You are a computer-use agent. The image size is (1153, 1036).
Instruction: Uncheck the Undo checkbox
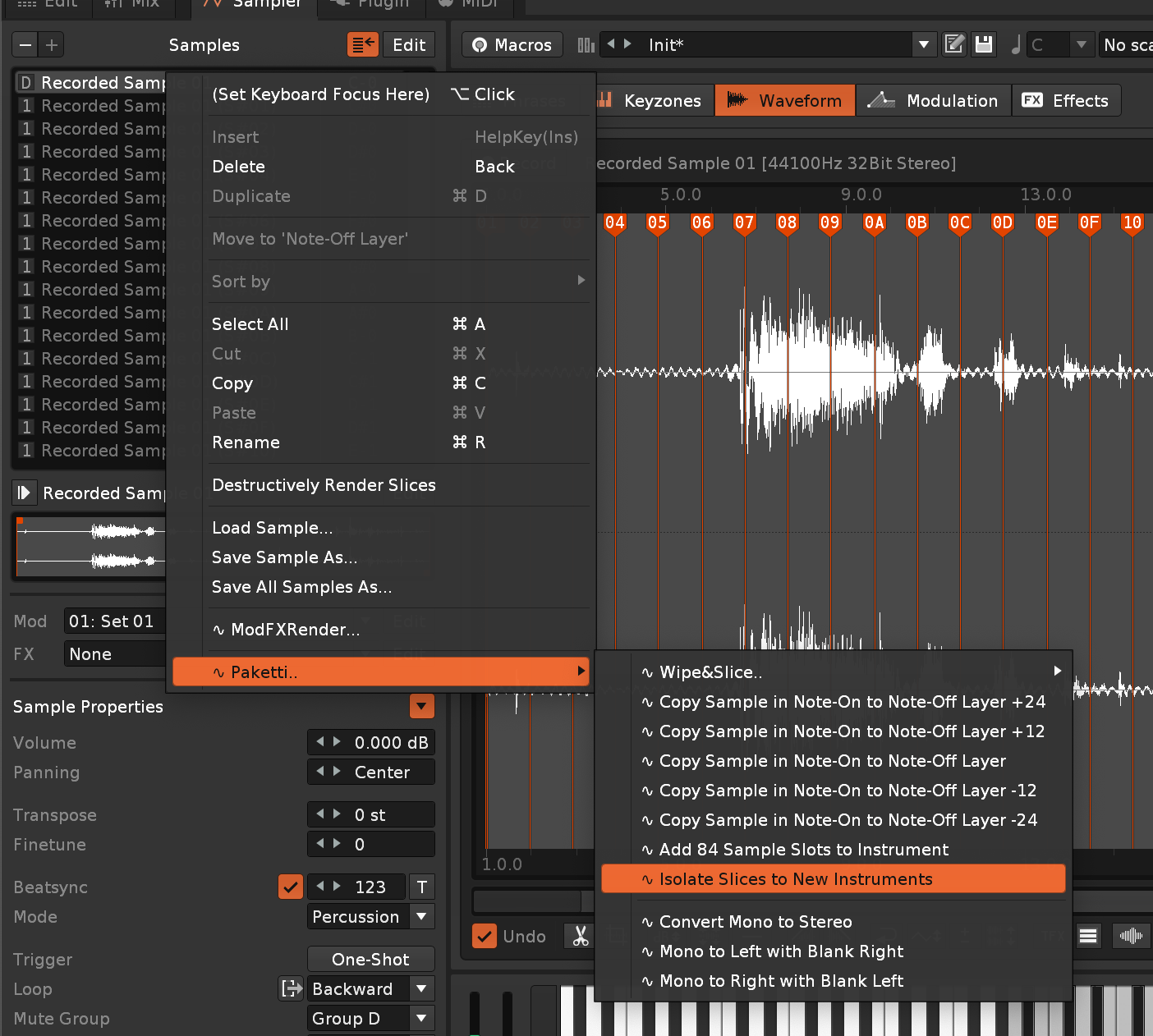pyautogui.click(x=485, y=936)
